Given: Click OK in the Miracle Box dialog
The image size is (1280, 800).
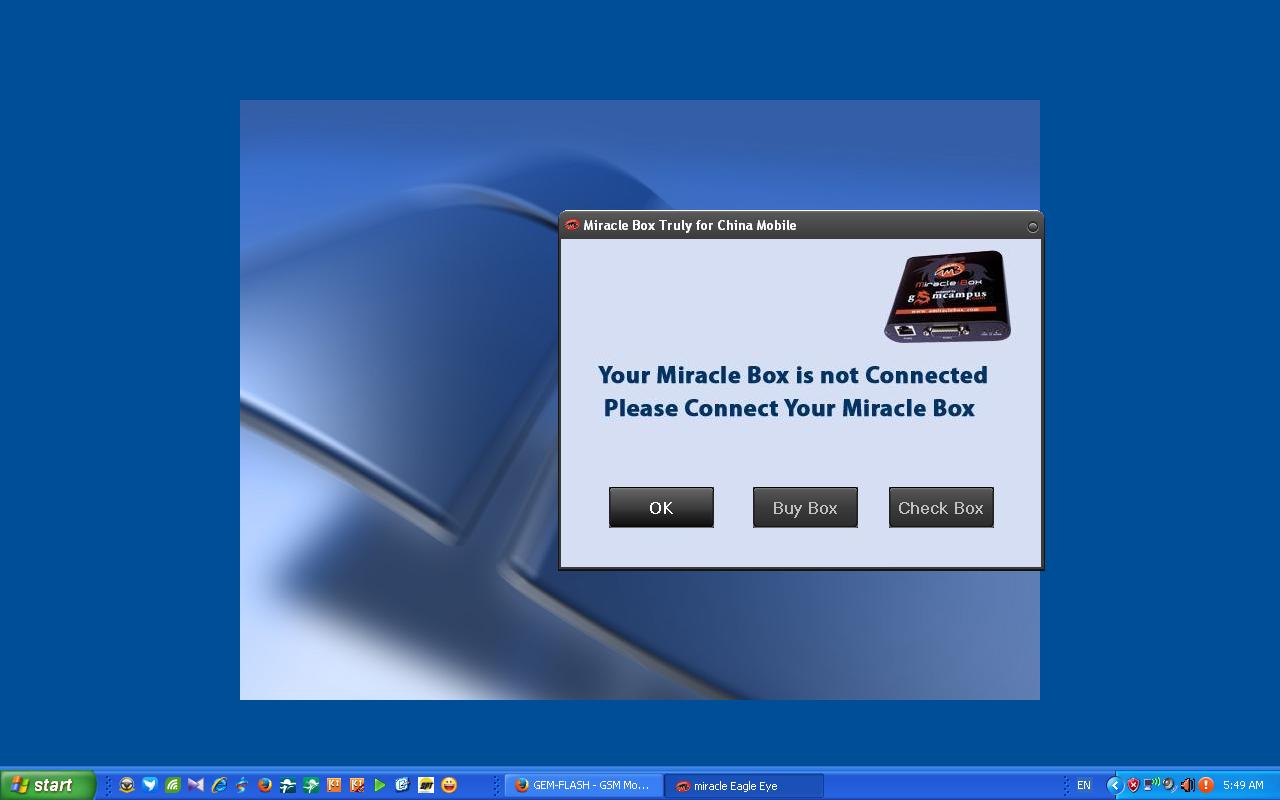Looking at the screenshot, I should click(661, 507).
